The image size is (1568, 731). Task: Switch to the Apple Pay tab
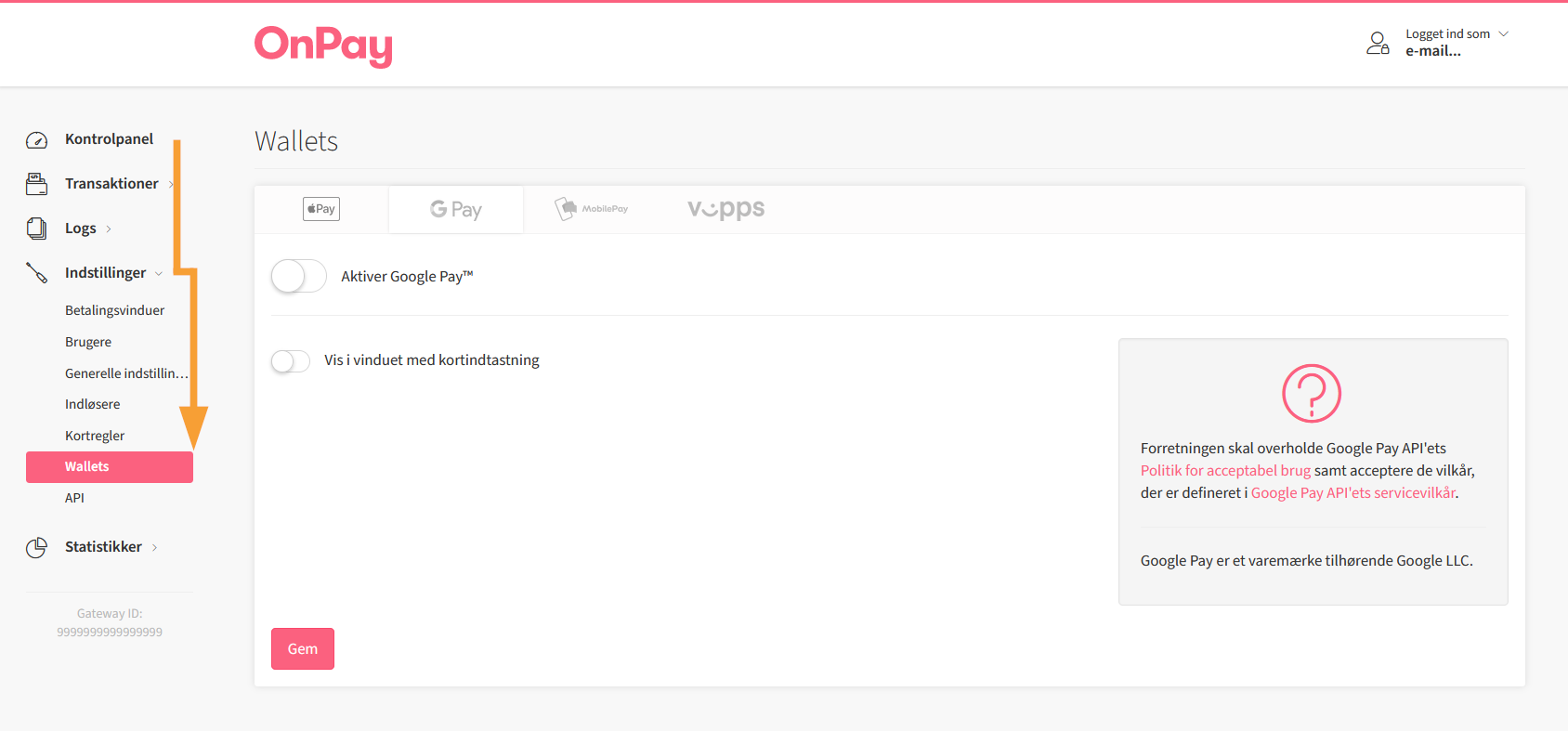click(321, 209)
